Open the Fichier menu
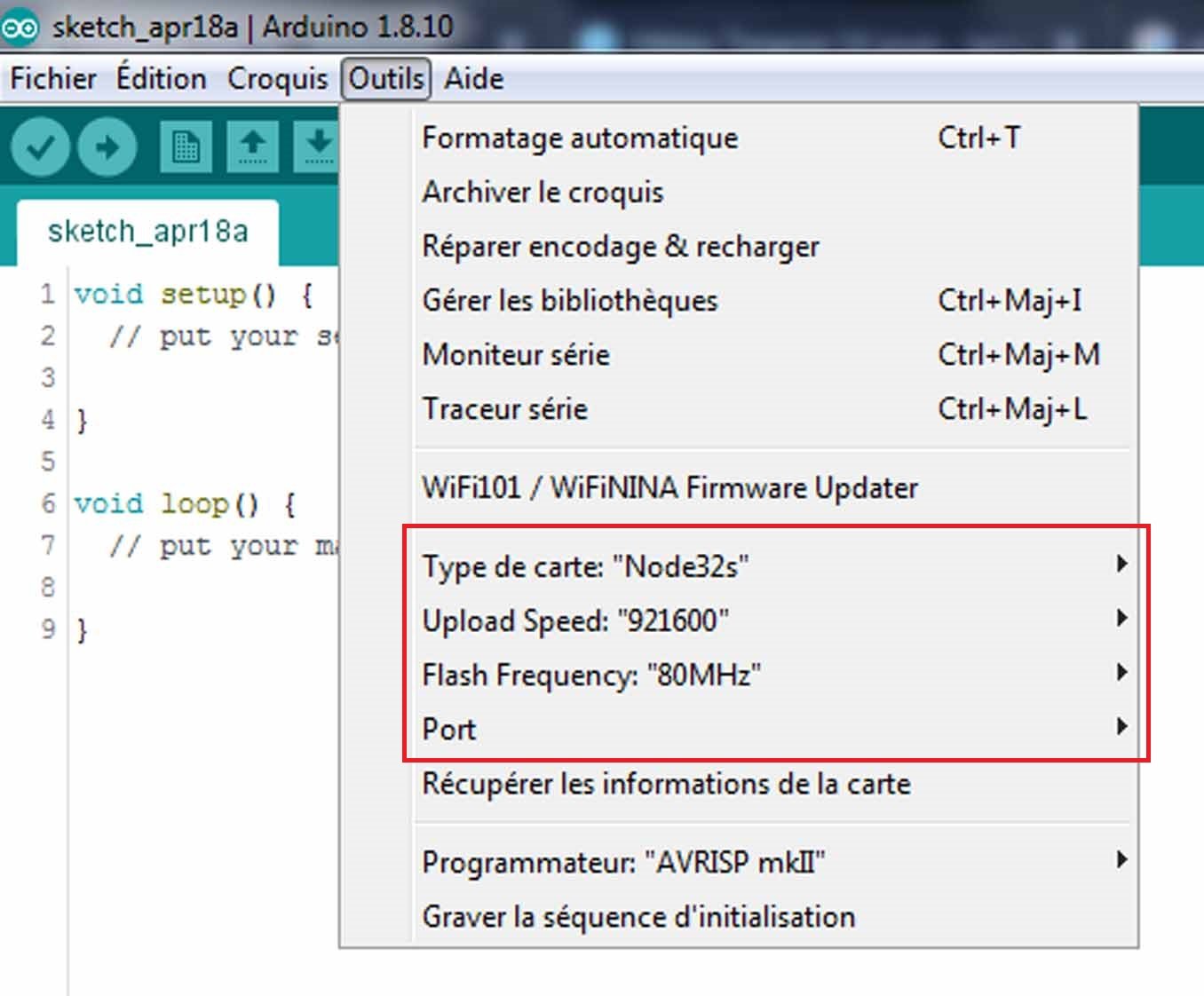Viewport: 1204px width, 996px height. (53, 78)
